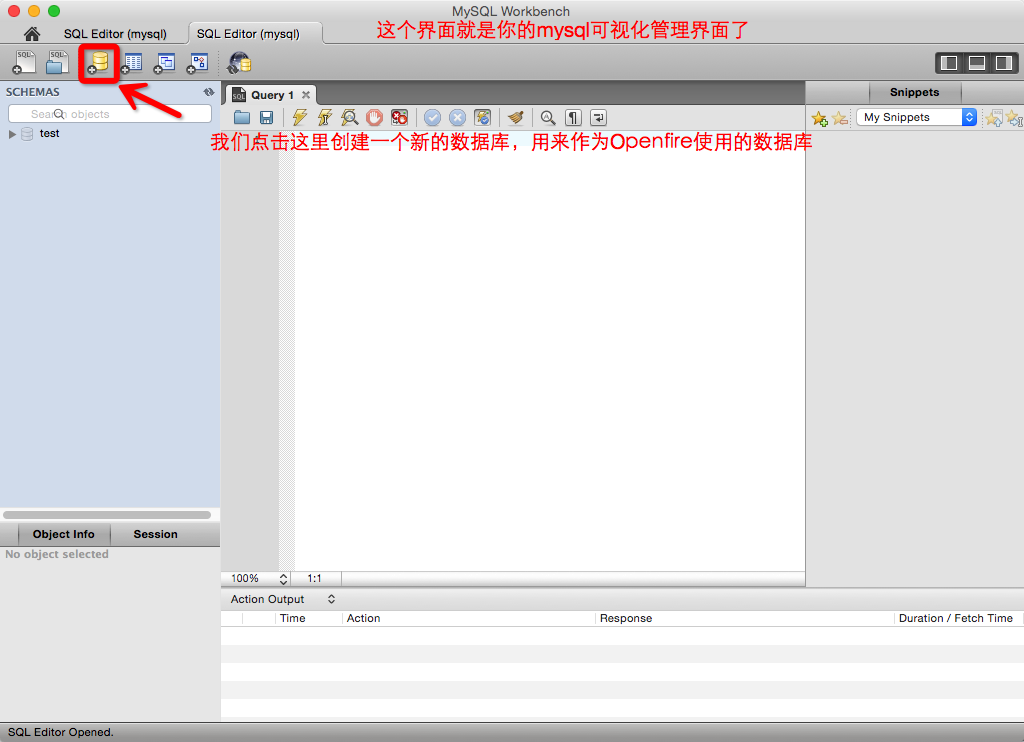Toggle continue-on-error script execution
This screenshot has width=1024, height=742.
point(399,118)
